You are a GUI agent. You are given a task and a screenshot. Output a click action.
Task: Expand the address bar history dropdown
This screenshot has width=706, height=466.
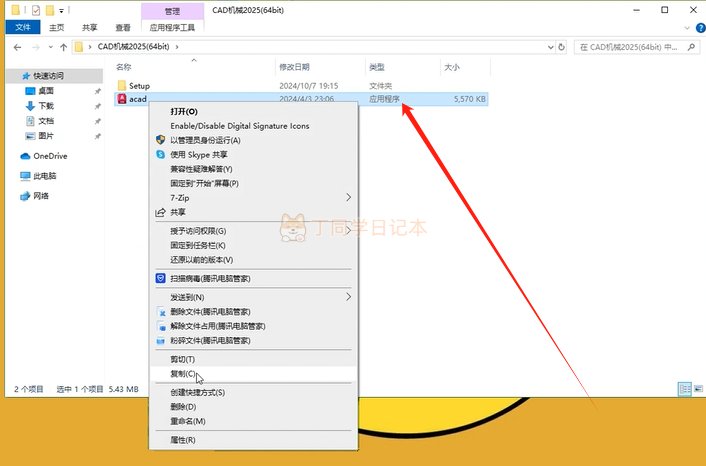tap(550, 47)
